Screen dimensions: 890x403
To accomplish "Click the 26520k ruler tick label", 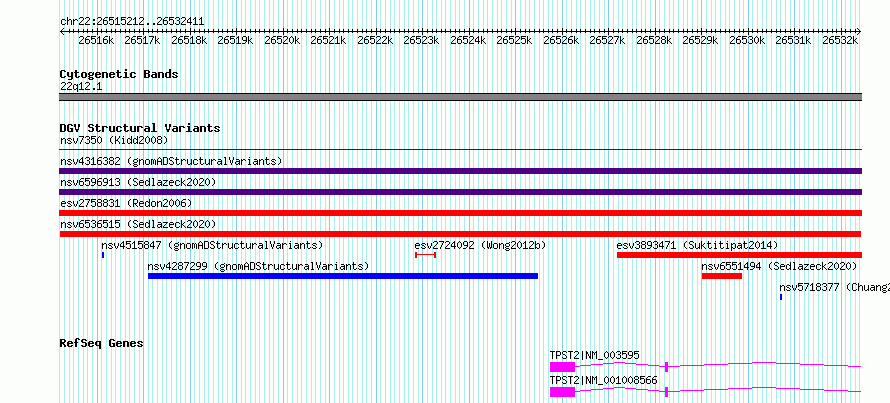I will 283,40.
